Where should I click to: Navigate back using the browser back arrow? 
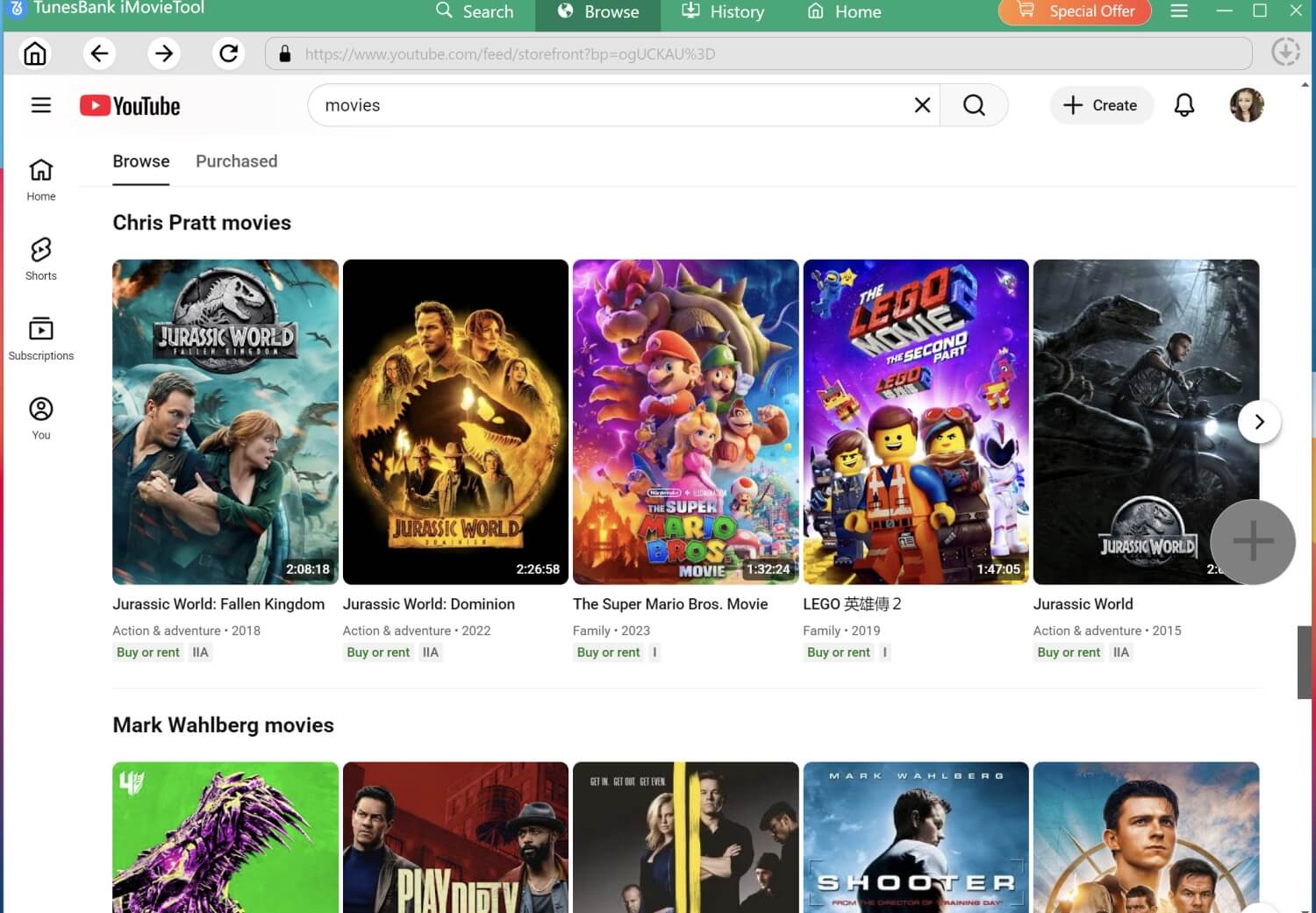point(99,53)
